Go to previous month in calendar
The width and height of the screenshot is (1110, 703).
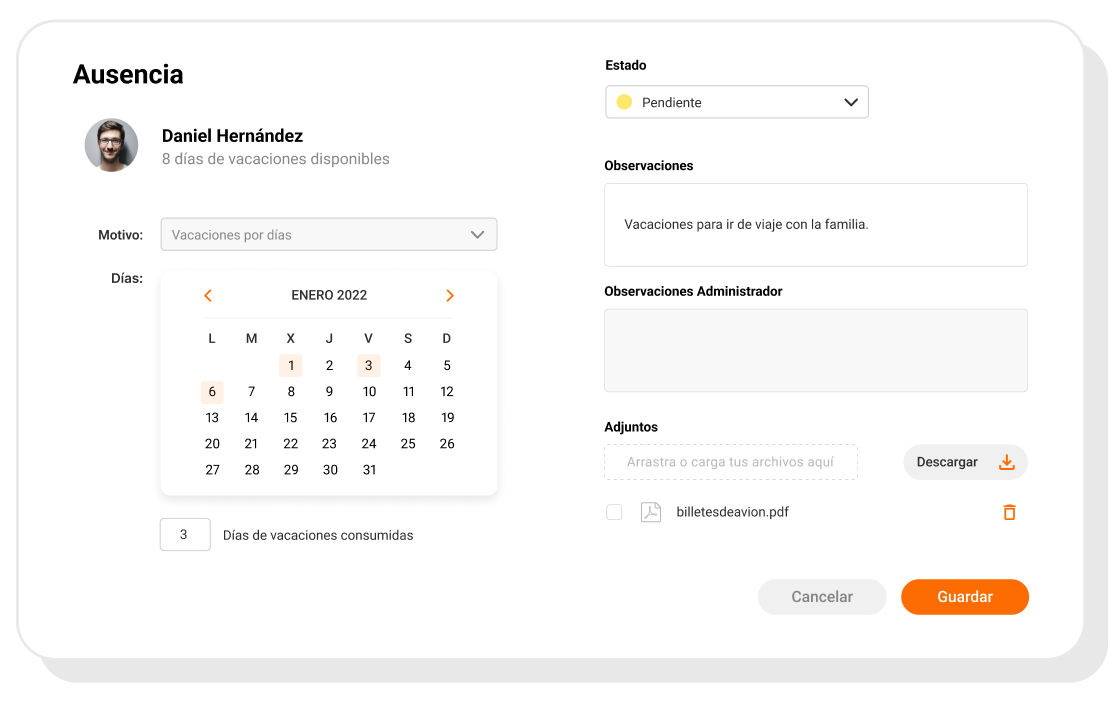[208, 295]
